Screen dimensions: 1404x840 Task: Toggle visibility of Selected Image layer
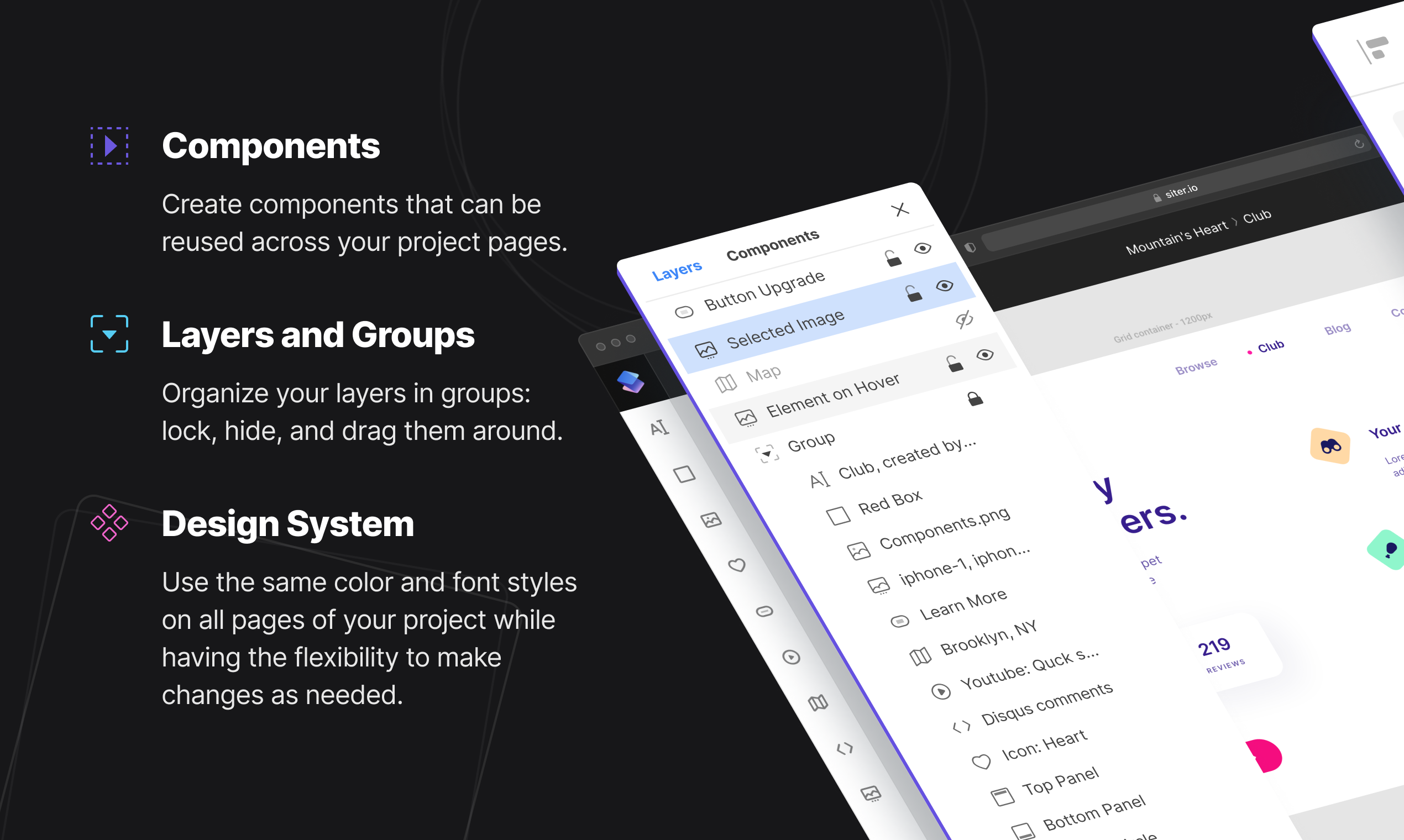point(944,286)
